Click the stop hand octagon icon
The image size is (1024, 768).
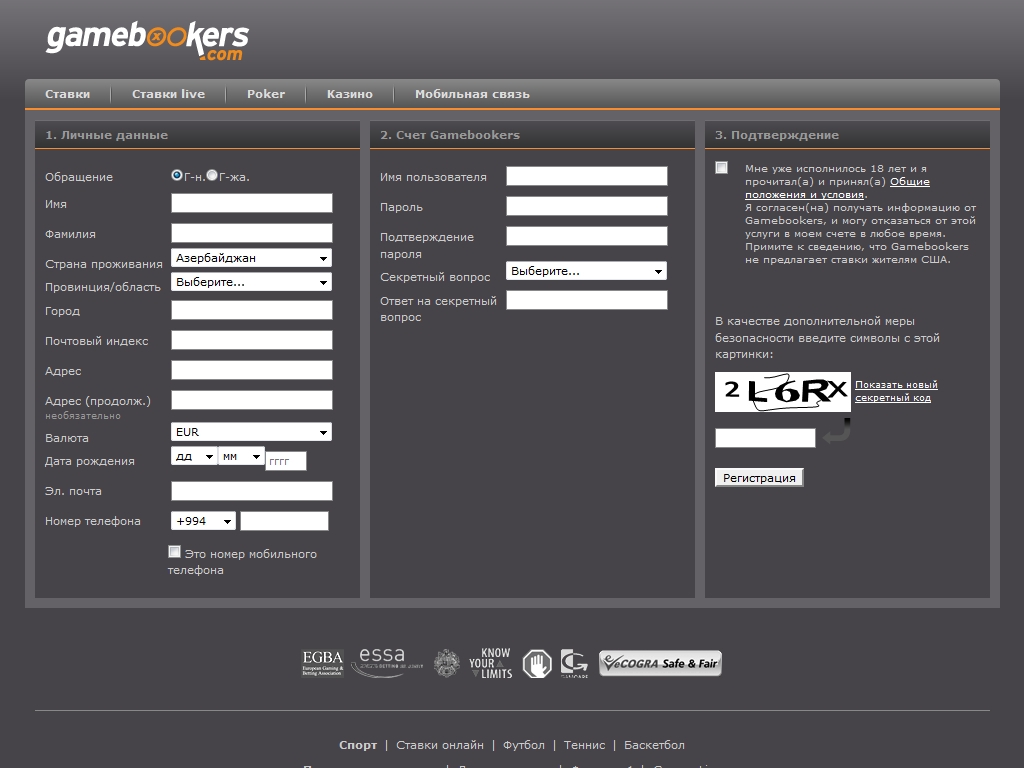coord(537,664)
